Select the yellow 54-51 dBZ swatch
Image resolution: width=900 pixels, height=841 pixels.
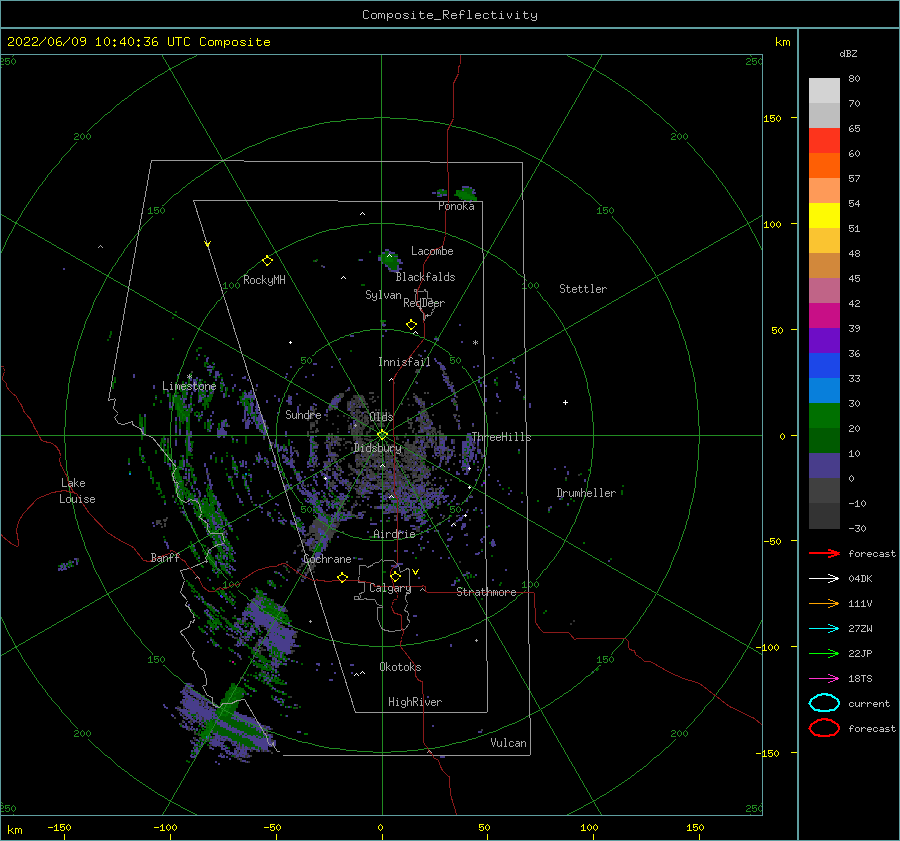[x=824, y=216]
